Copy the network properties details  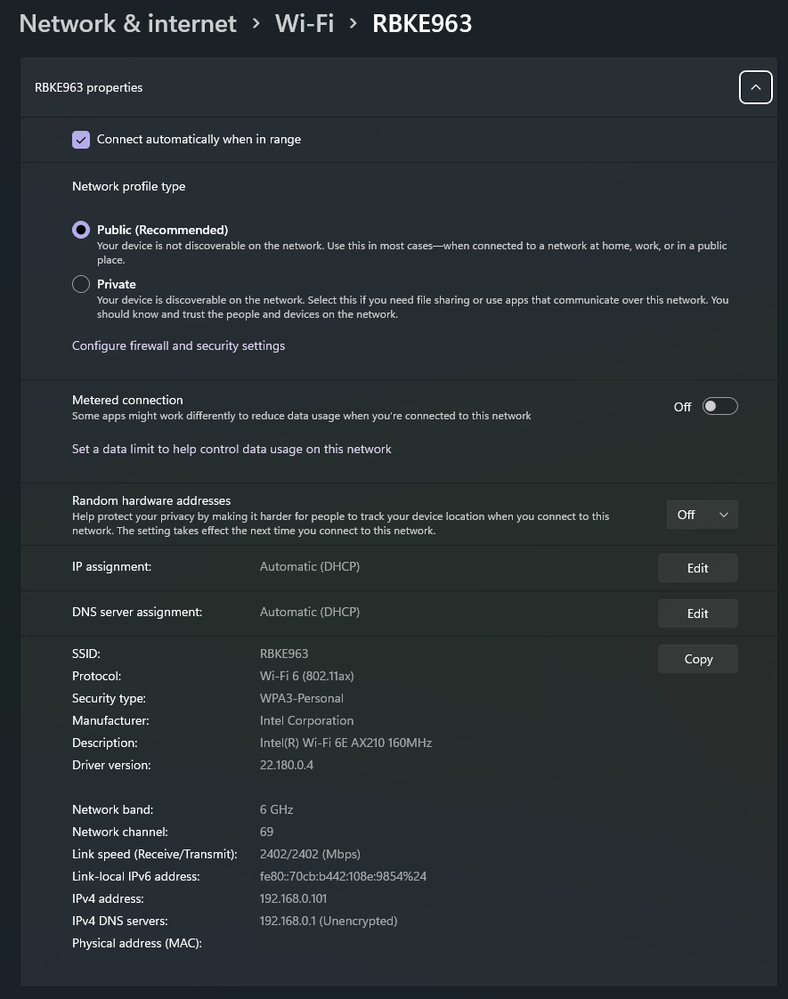click(698, 659)
